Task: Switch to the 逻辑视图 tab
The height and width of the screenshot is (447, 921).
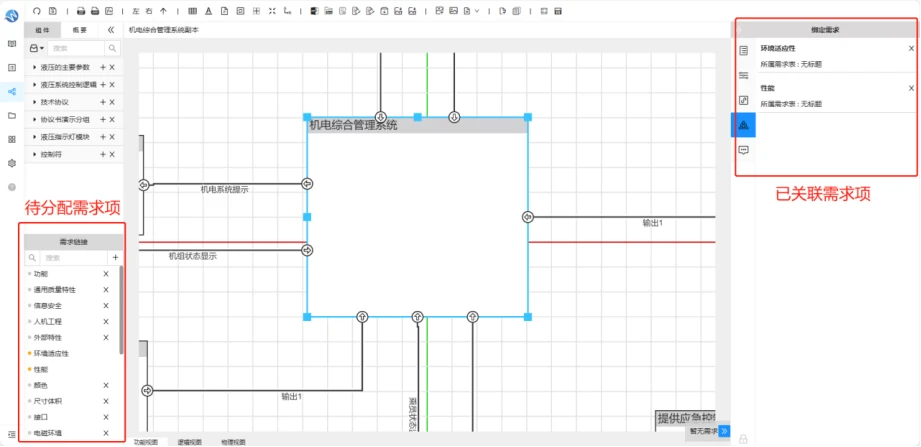Action: click(x=189, y=442)
